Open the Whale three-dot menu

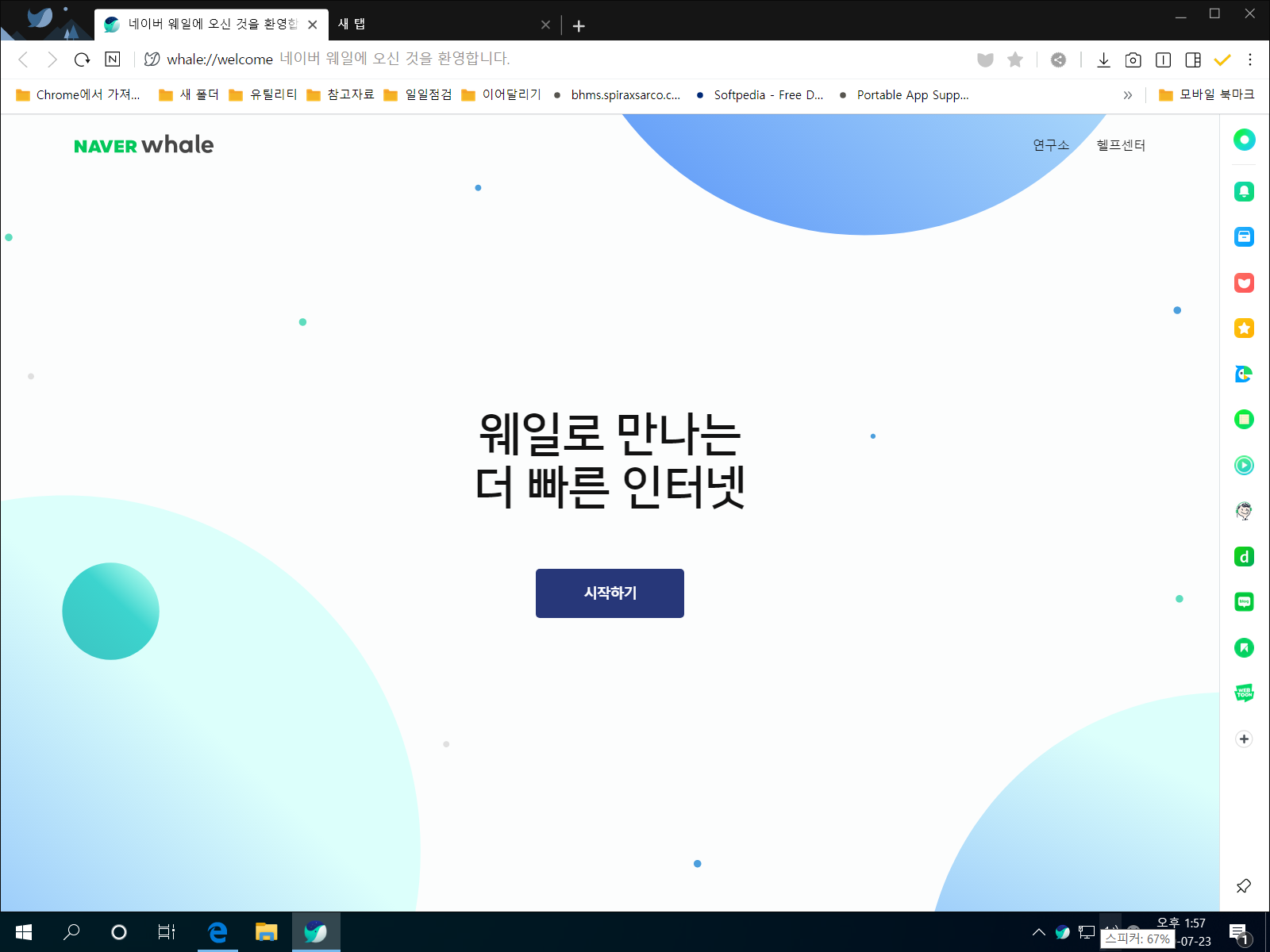[1250, 59]
